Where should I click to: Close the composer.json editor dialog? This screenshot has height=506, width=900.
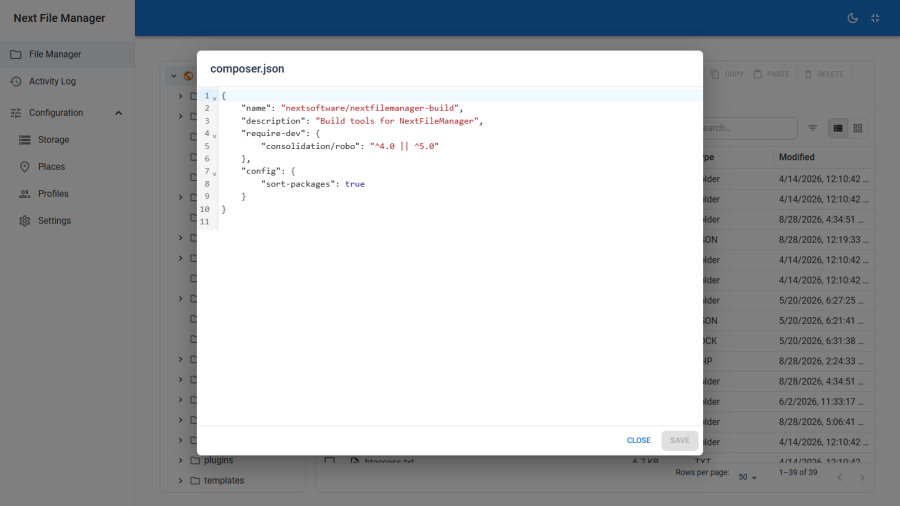638,440
